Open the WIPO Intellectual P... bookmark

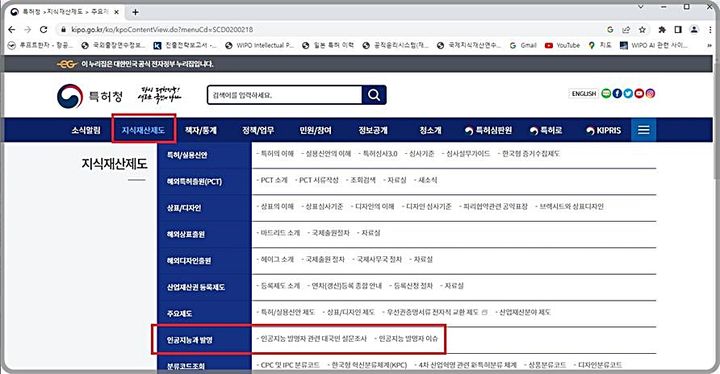point(259,45)
